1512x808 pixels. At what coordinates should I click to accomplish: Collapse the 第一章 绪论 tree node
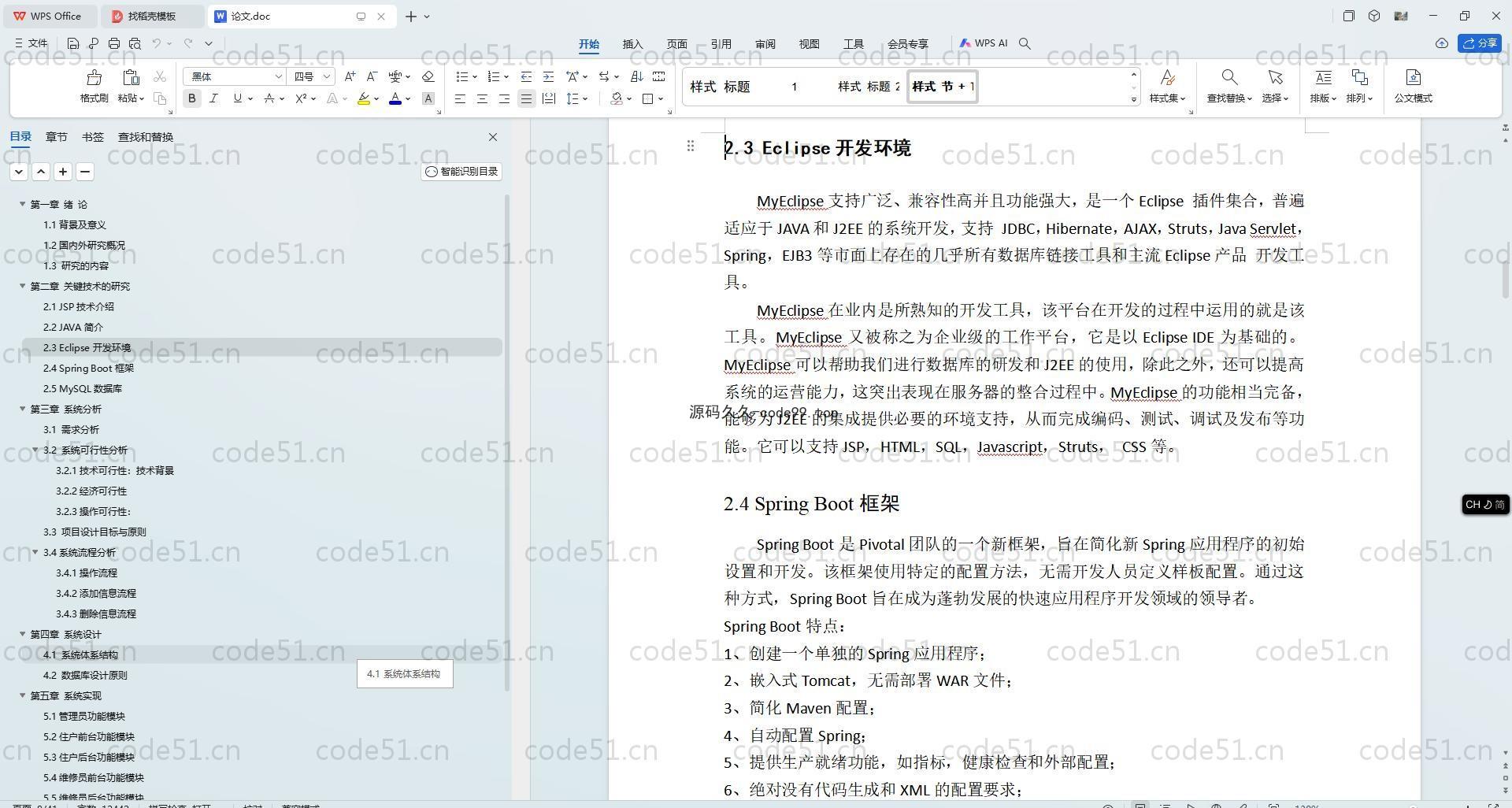pyautogui.click(x=23, y=204)
